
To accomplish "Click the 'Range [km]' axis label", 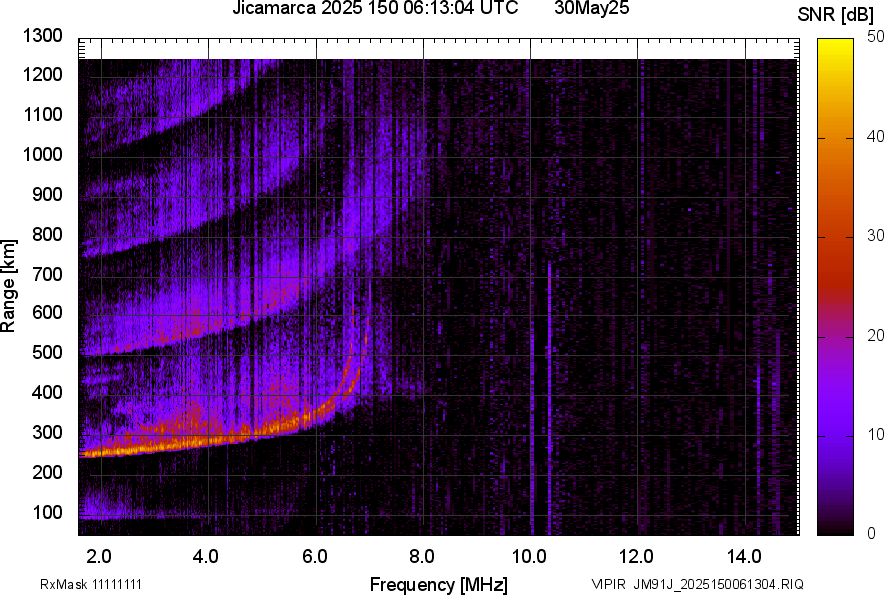I will click(8, 286).
